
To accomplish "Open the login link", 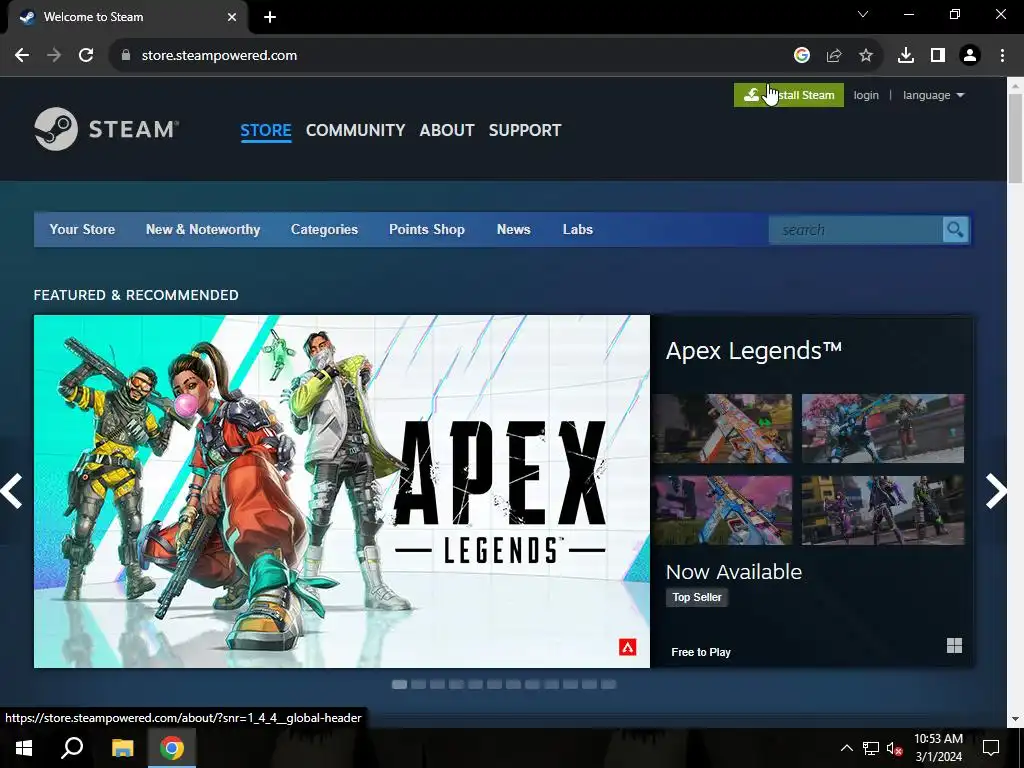I will [866, 95].
